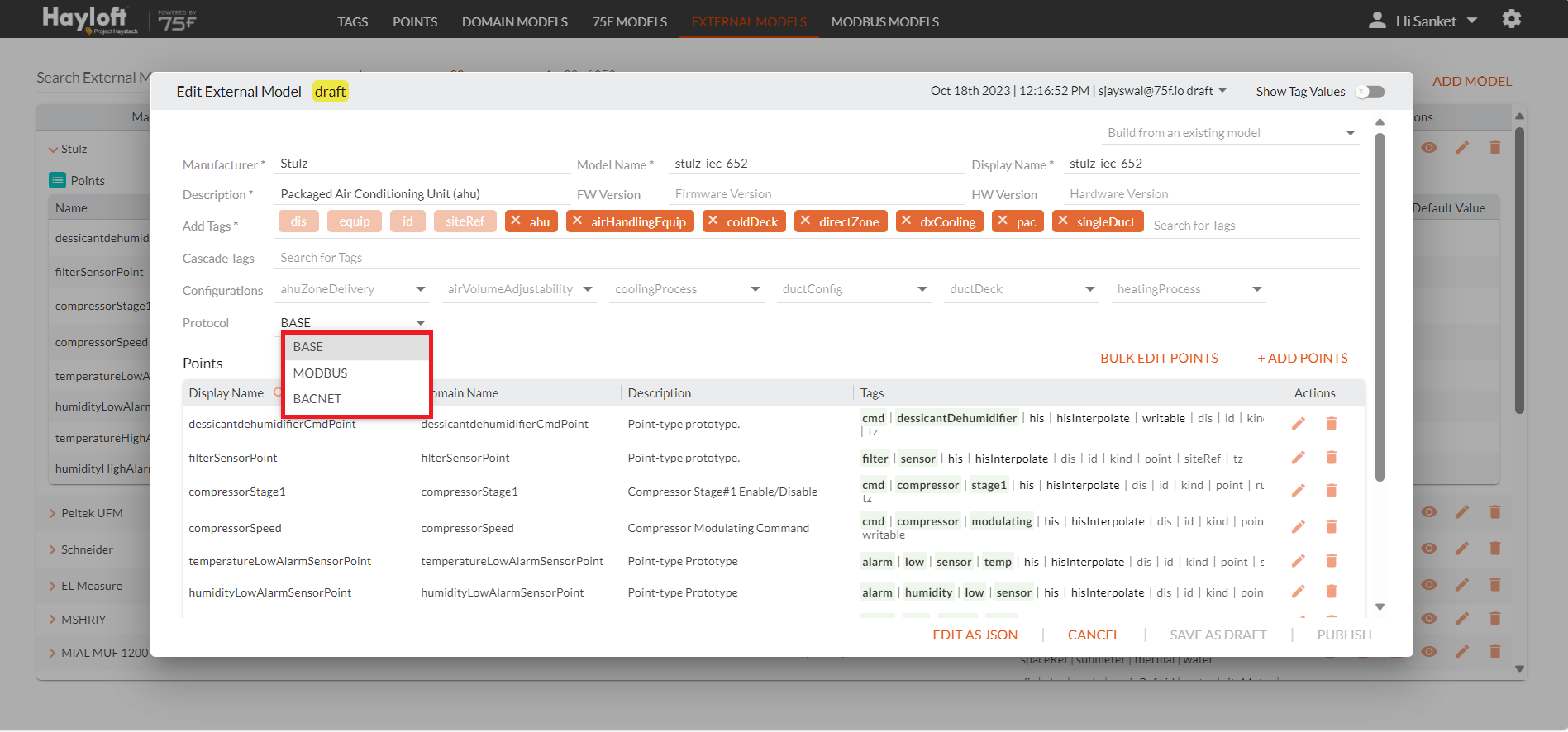Select BACNET protocol option
This screenshot has width=1568, height=732.
pos(357,398)
